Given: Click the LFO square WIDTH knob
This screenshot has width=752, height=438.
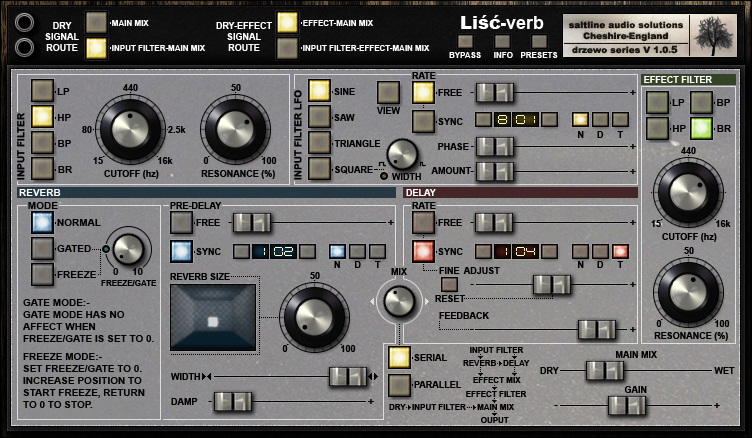Looking at the screenshot, I should click(402, 154).
